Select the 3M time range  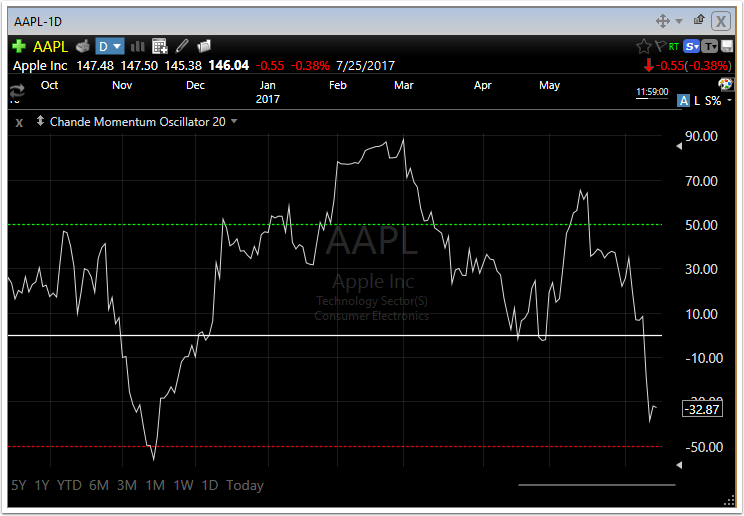(127, 485)
